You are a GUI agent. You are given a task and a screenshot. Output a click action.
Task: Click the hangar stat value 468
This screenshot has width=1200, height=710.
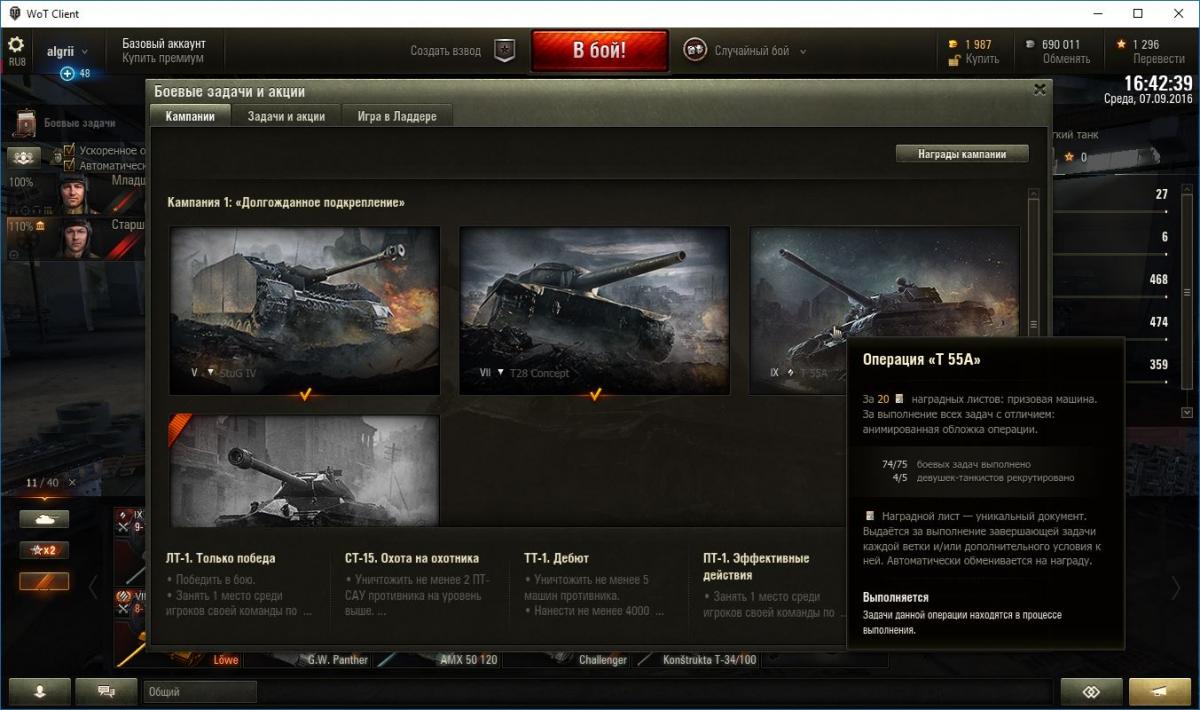1158,279
